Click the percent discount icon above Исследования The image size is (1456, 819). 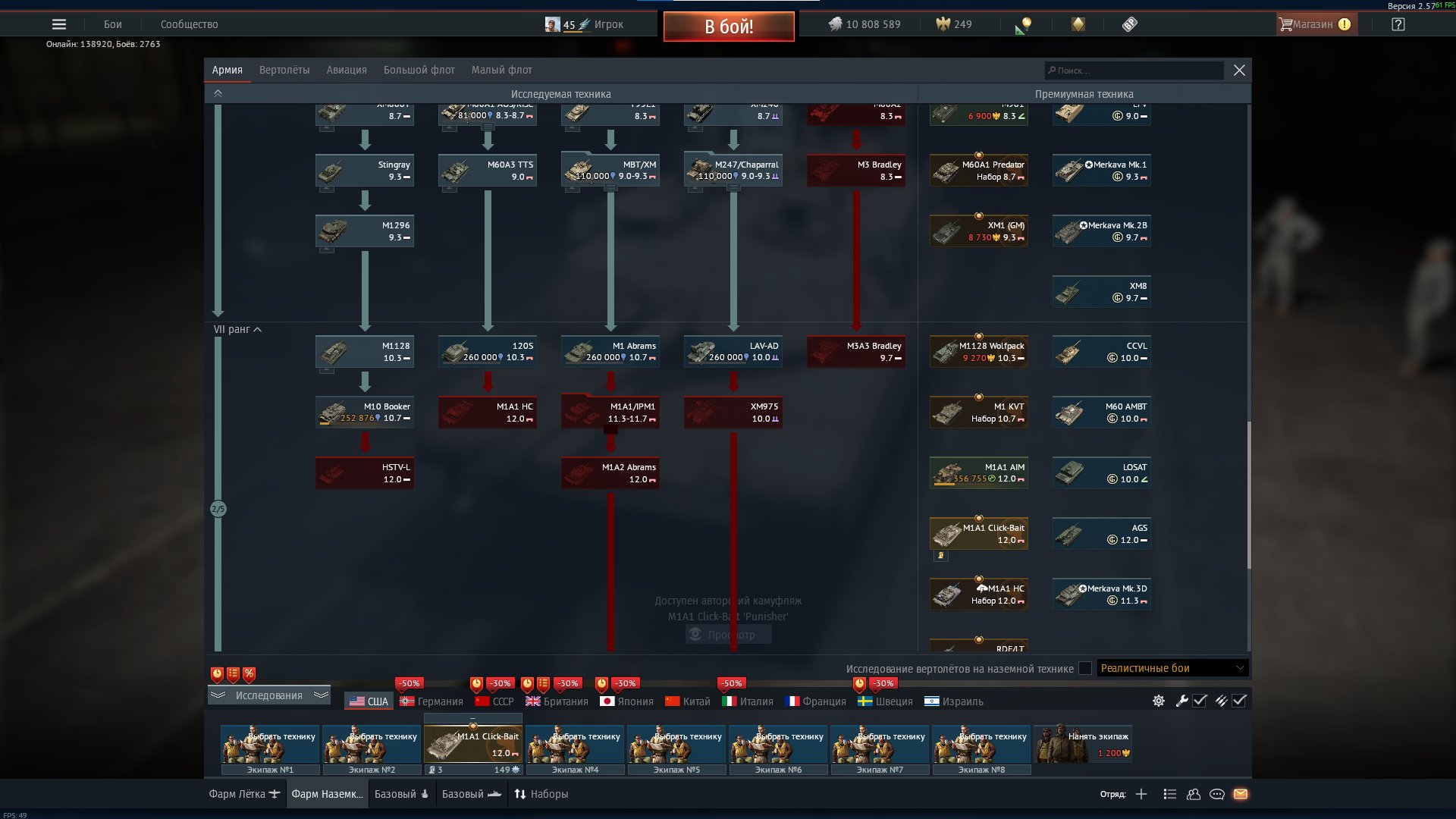tap(249, 673)
